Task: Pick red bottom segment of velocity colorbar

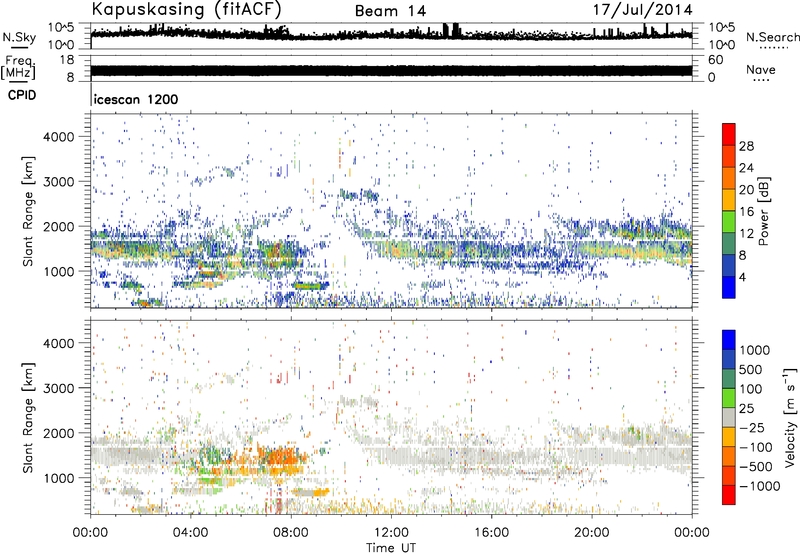Action: point(729,495)
